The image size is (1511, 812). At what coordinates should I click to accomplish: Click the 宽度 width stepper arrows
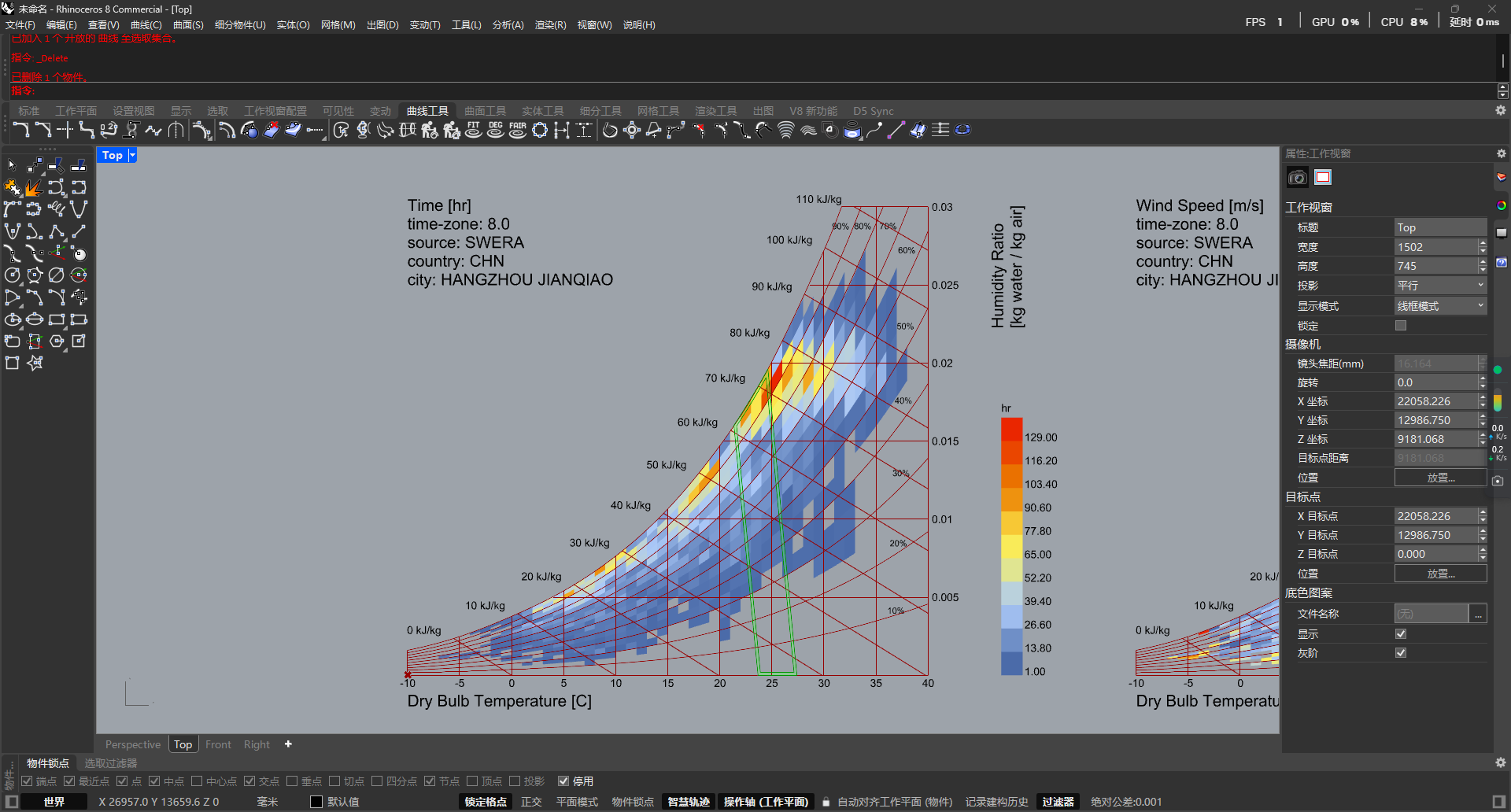tap(1483, 247)
